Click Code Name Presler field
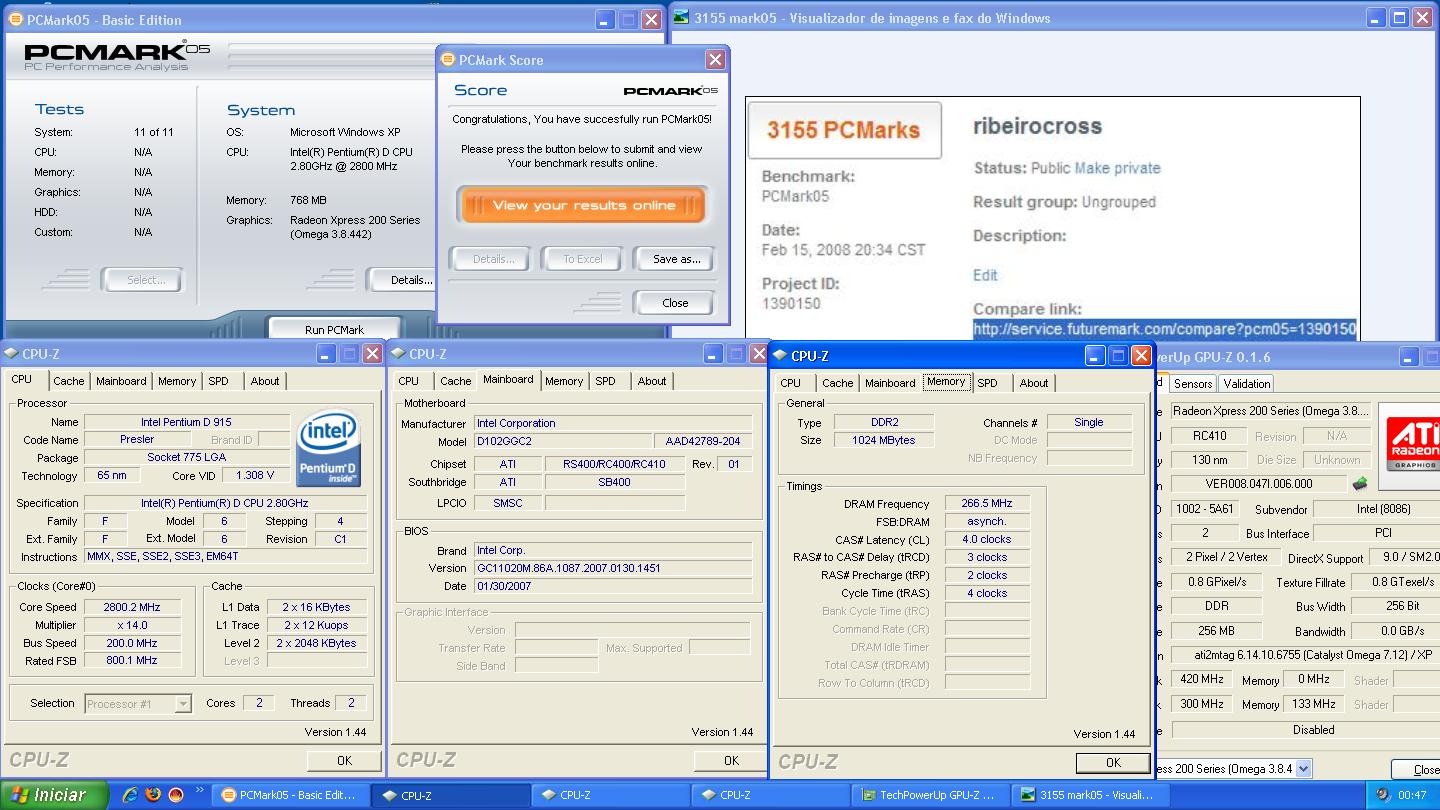Viewport: 1440px width, 810px height. click(136, 439)
